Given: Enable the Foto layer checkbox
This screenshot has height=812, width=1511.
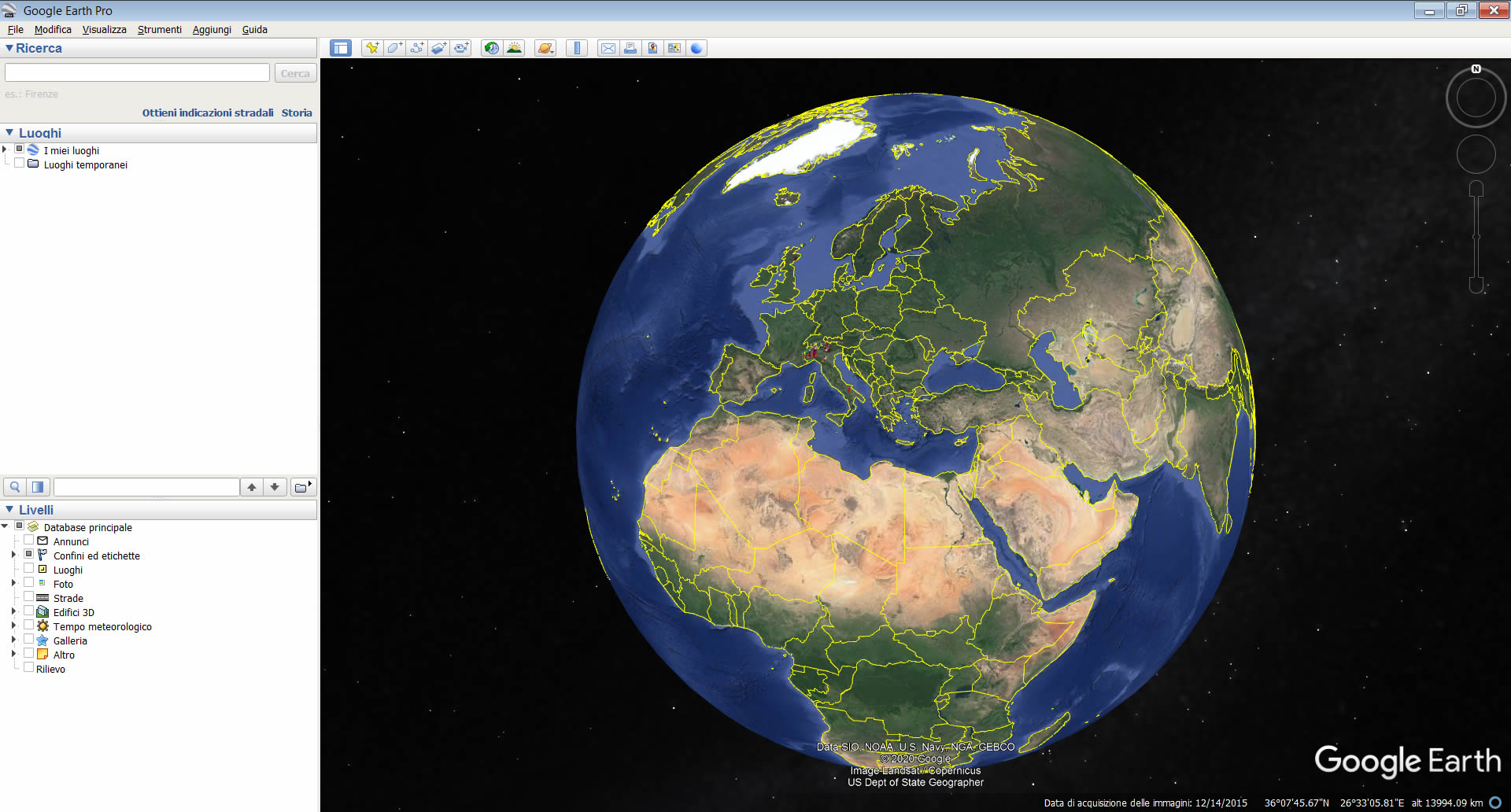Looking at the screenshot, I should click(29, 582).
